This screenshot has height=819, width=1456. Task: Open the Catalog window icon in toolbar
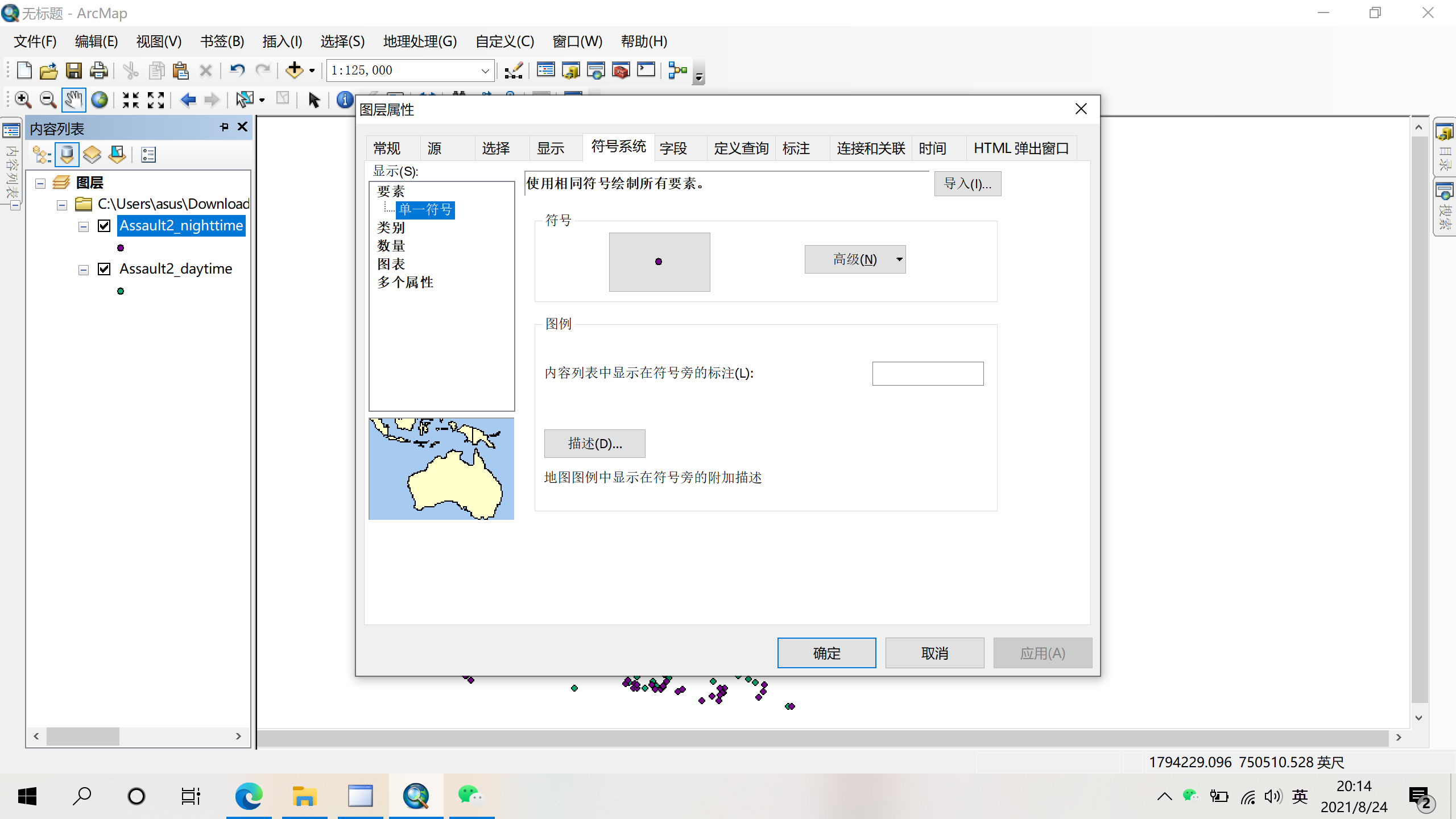point(571,71)
